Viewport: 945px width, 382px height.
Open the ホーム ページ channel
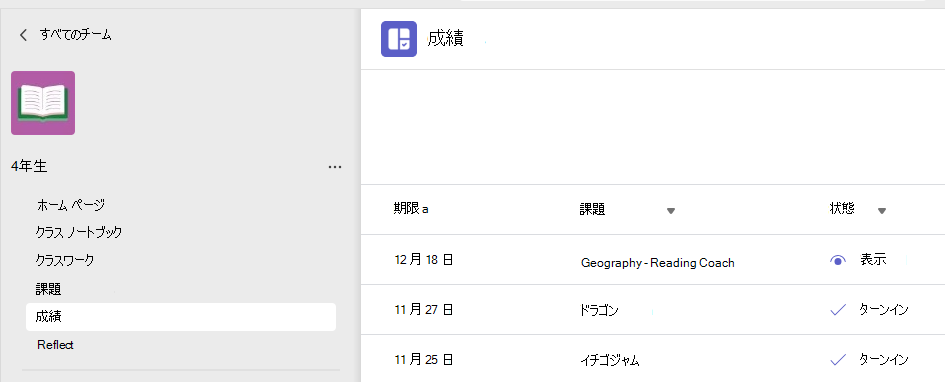[71, 205]
